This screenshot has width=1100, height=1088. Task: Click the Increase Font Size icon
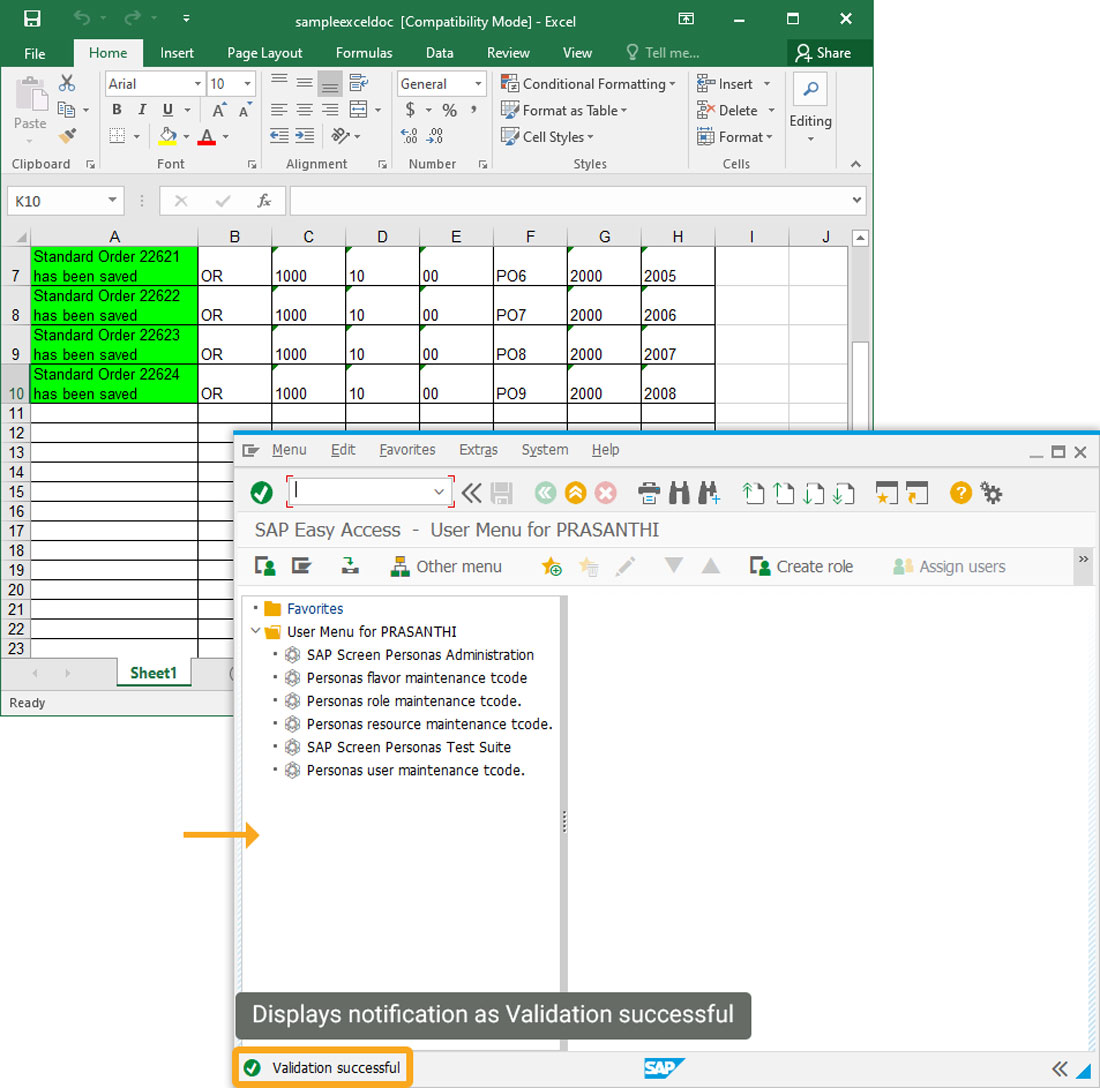tap(218, 110)
